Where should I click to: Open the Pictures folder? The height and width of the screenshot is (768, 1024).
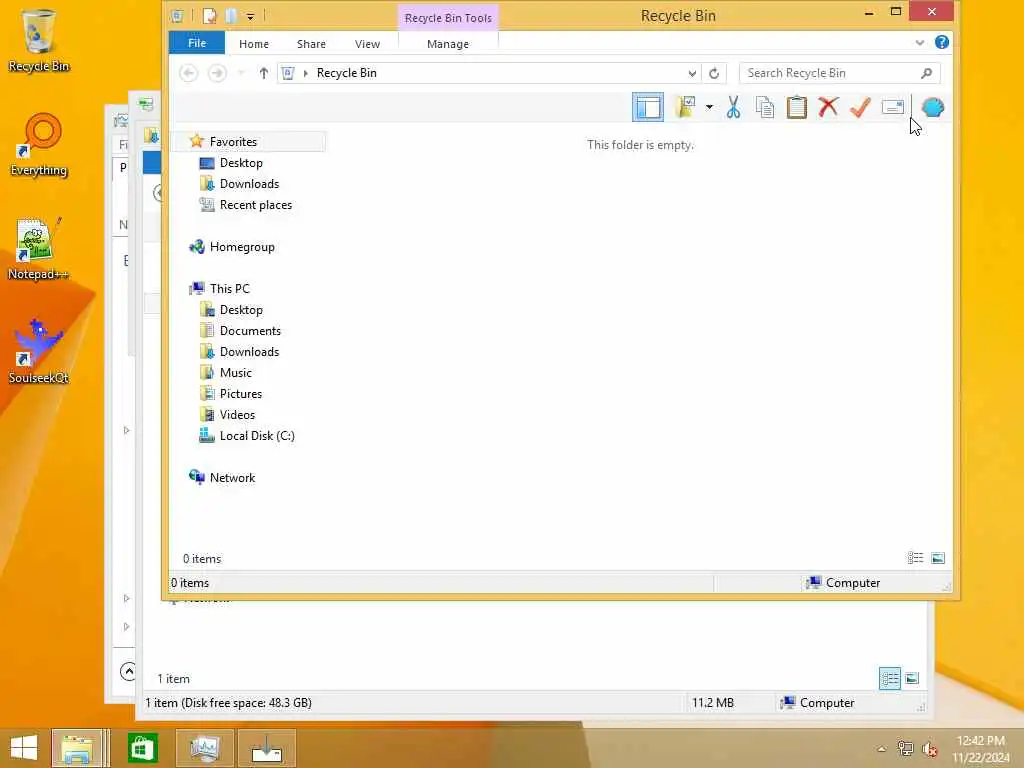[241, 394]
